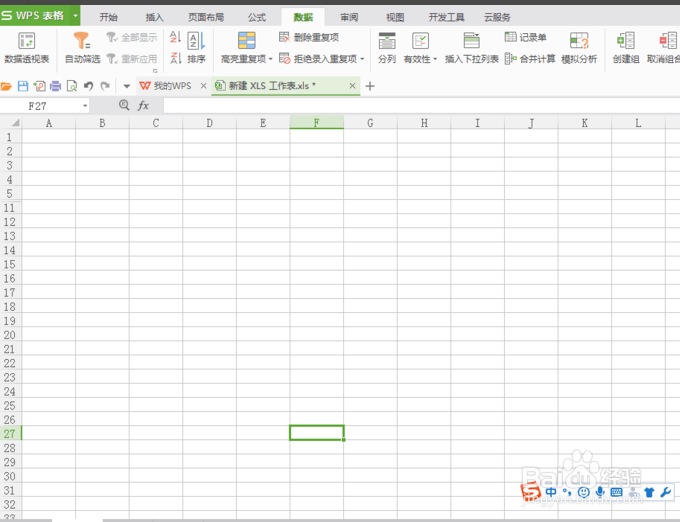Select the 数据 tab
The image size is (680, 522).
coord(303,17)
